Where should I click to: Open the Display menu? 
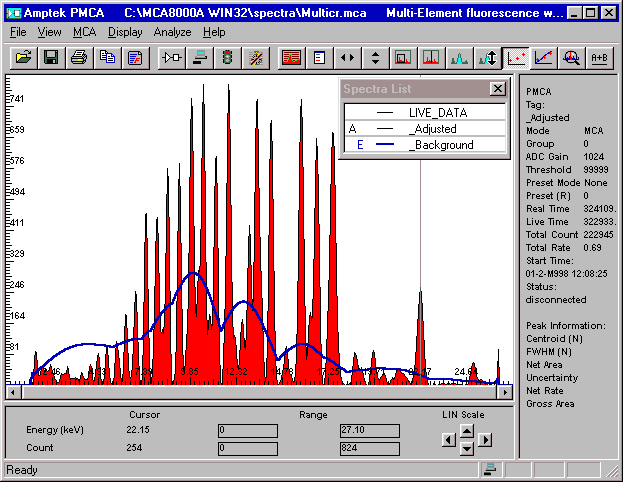(x=125, y=32)
